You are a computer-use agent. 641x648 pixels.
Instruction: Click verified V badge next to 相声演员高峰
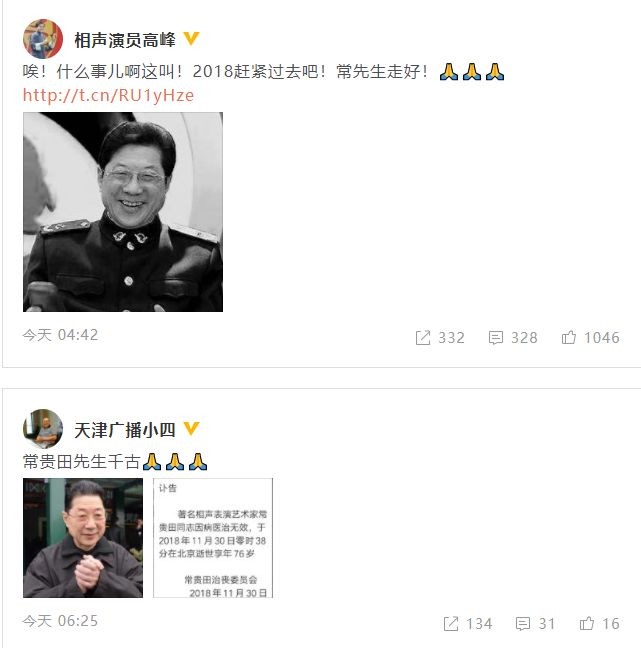(191, 38)
